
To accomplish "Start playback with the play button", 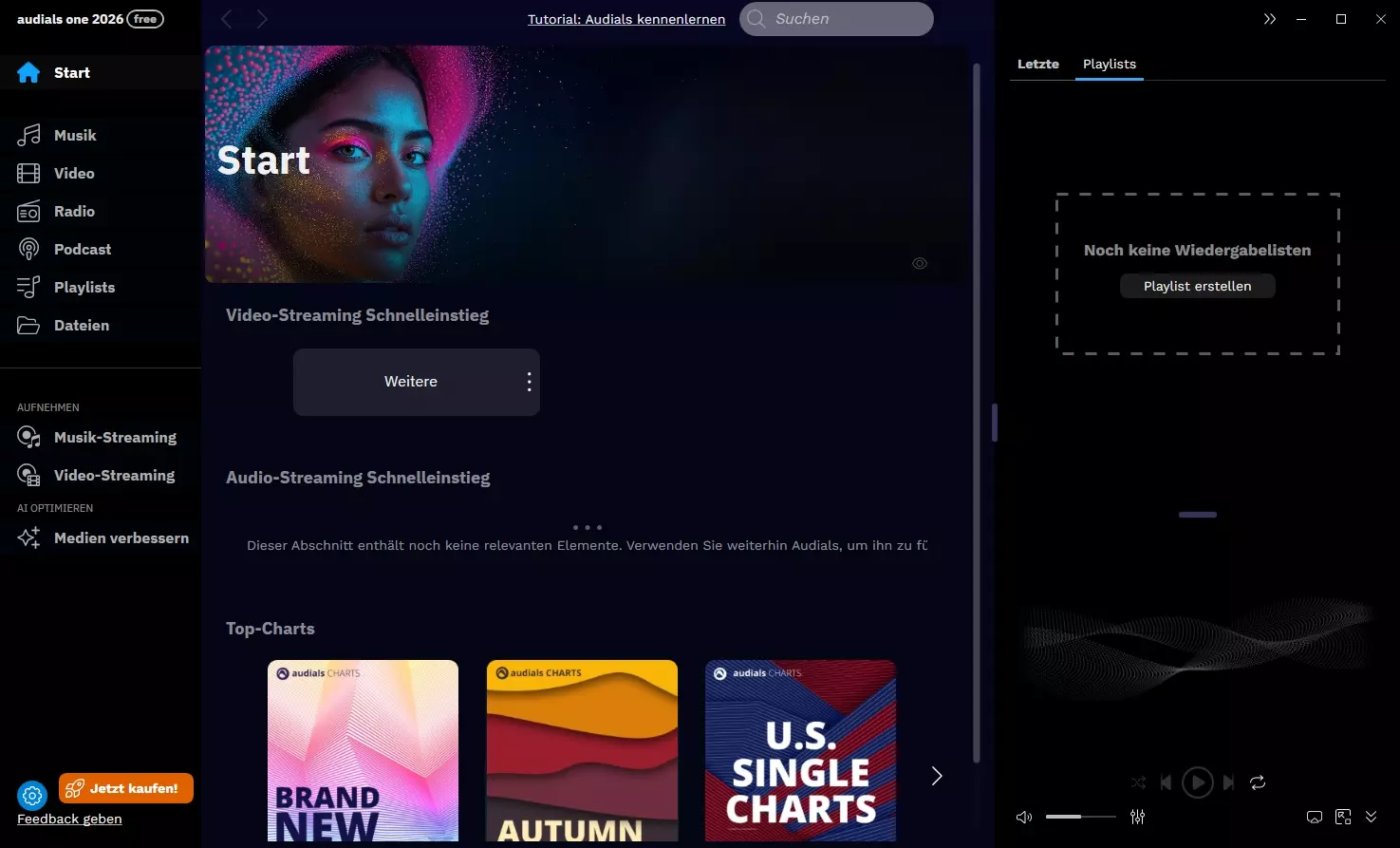I will click(1198, 782).
